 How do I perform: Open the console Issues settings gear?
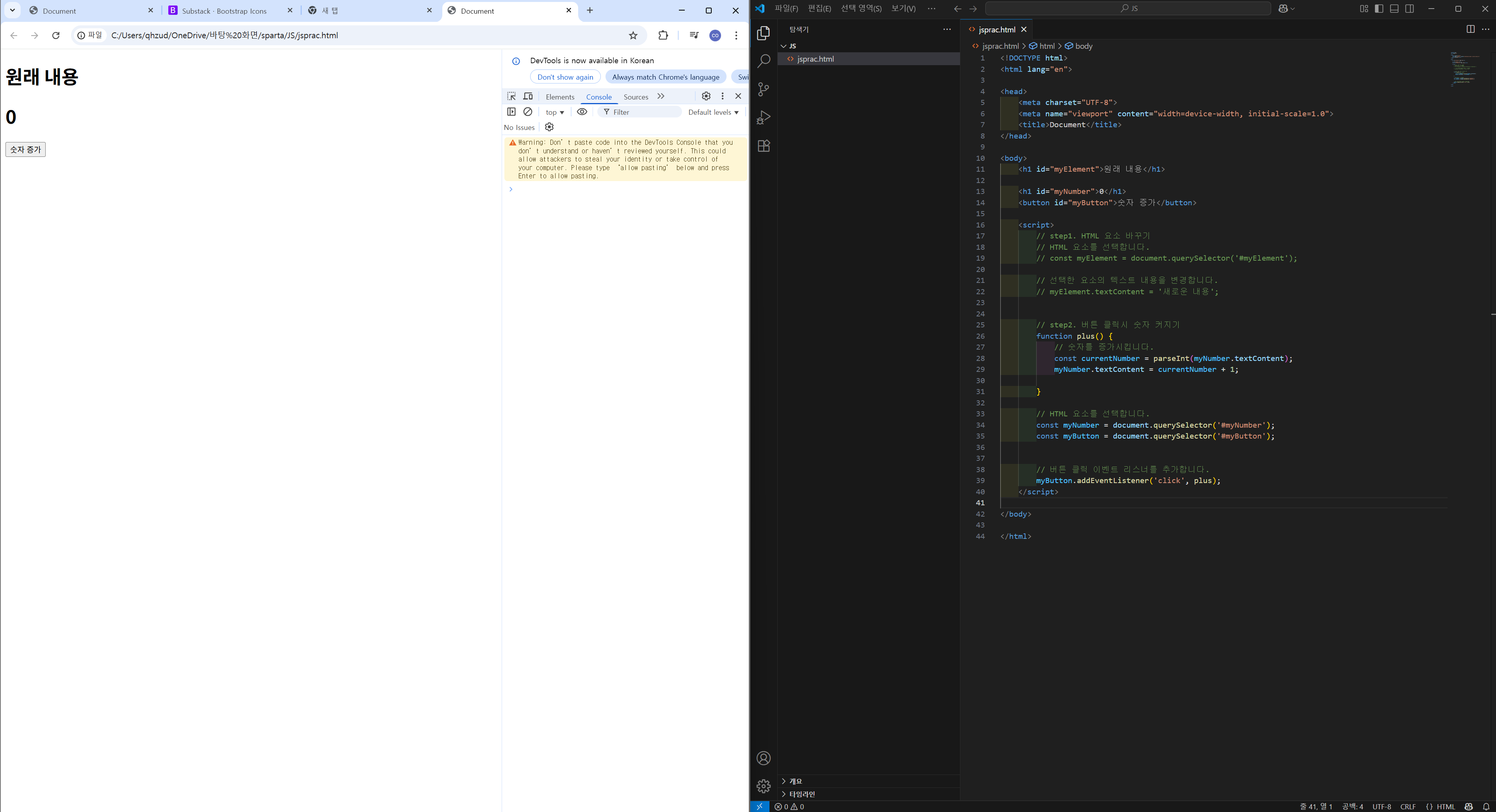tap(549, 127)
